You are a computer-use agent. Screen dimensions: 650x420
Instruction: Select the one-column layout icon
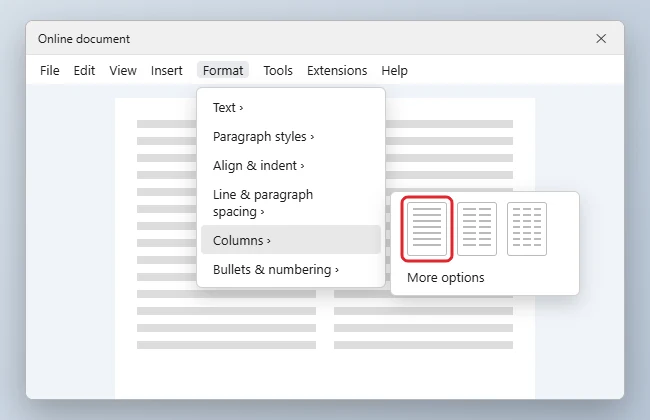(x=427, y=229)
